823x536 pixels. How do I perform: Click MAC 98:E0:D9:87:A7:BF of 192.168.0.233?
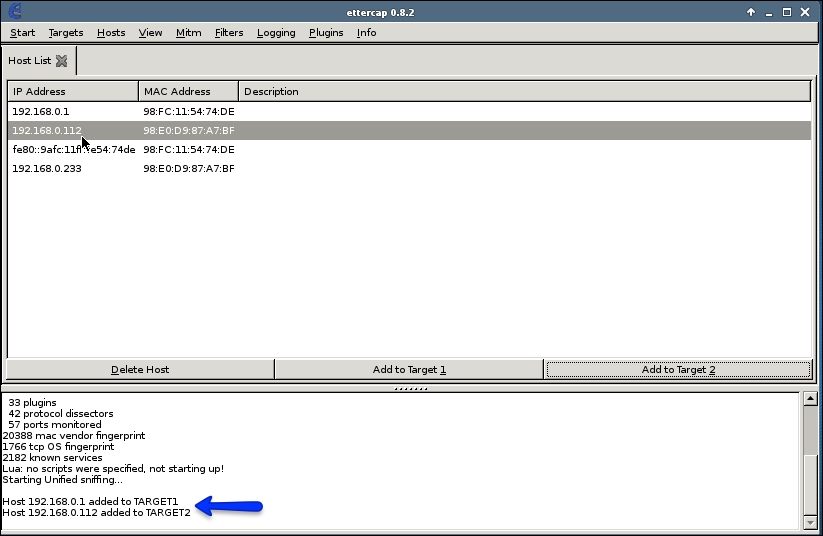click(189, 169)
